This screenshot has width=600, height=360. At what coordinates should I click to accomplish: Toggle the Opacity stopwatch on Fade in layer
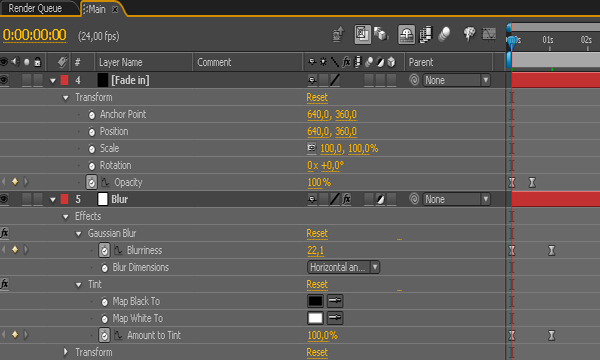(x=91, y=182)
